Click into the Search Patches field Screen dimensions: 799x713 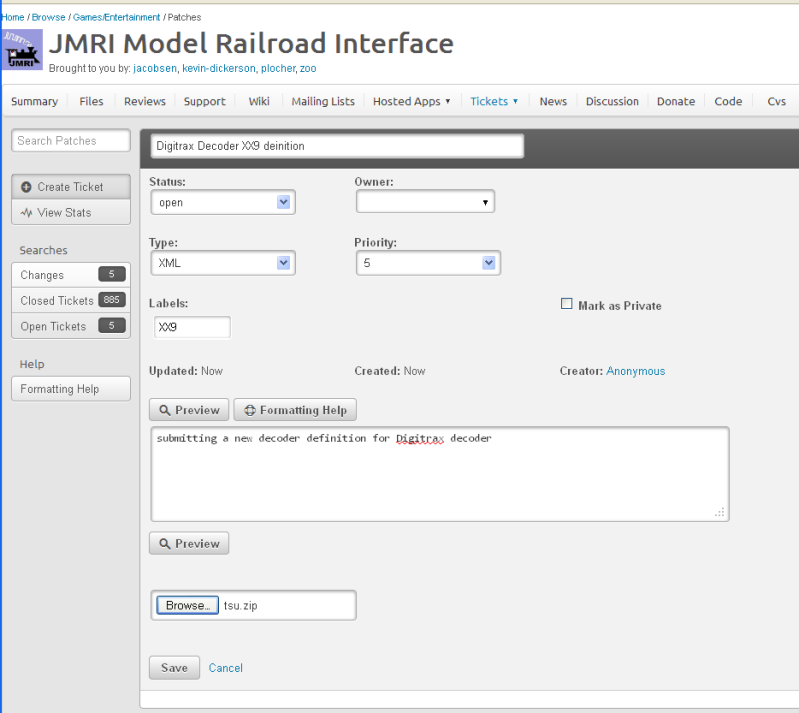[x=70, y=141]
